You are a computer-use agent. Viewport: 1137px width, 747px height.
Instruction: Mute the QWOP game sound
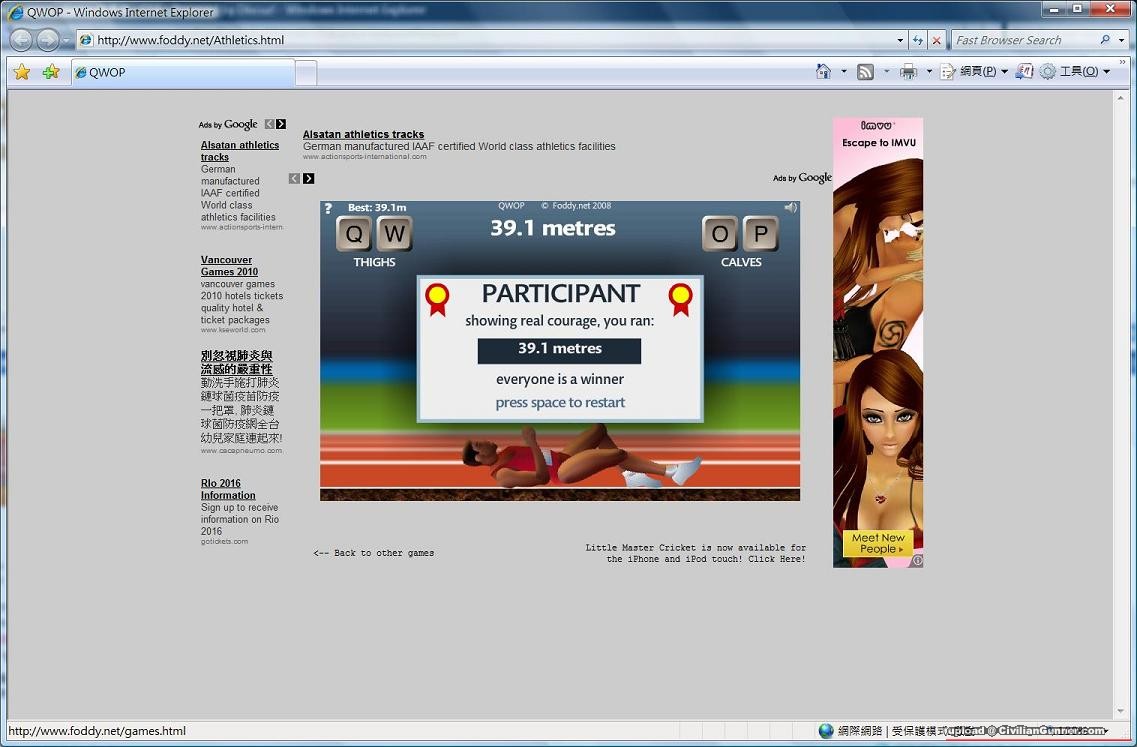[x=790, y=207]
